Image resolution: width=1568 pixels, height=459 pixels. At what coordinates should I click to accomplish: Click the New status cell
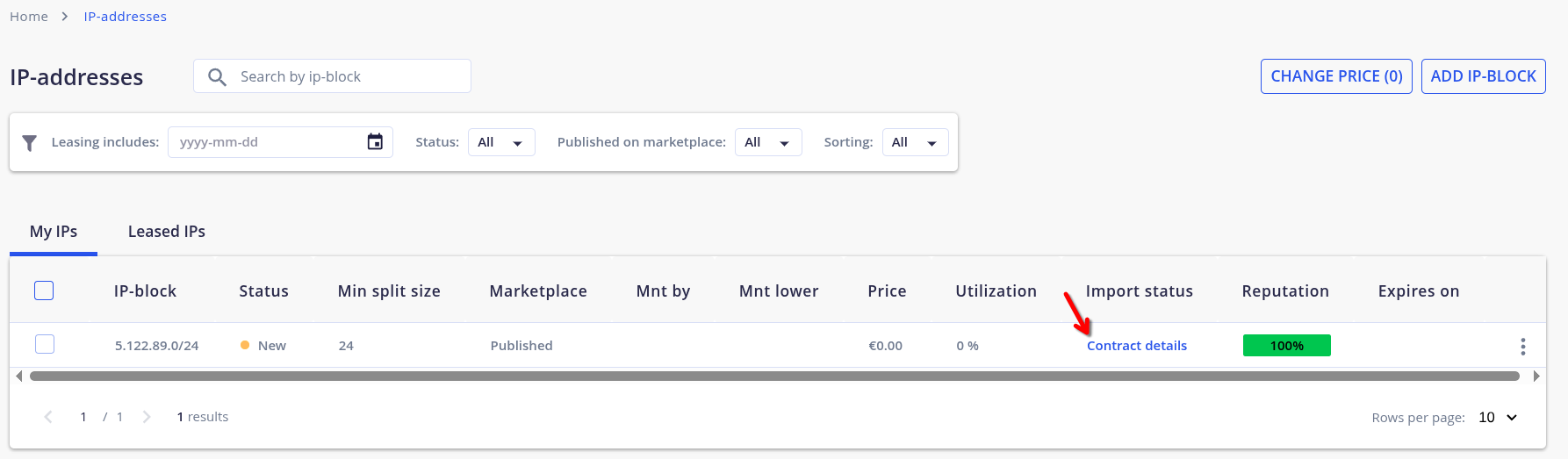pos(263,346)
